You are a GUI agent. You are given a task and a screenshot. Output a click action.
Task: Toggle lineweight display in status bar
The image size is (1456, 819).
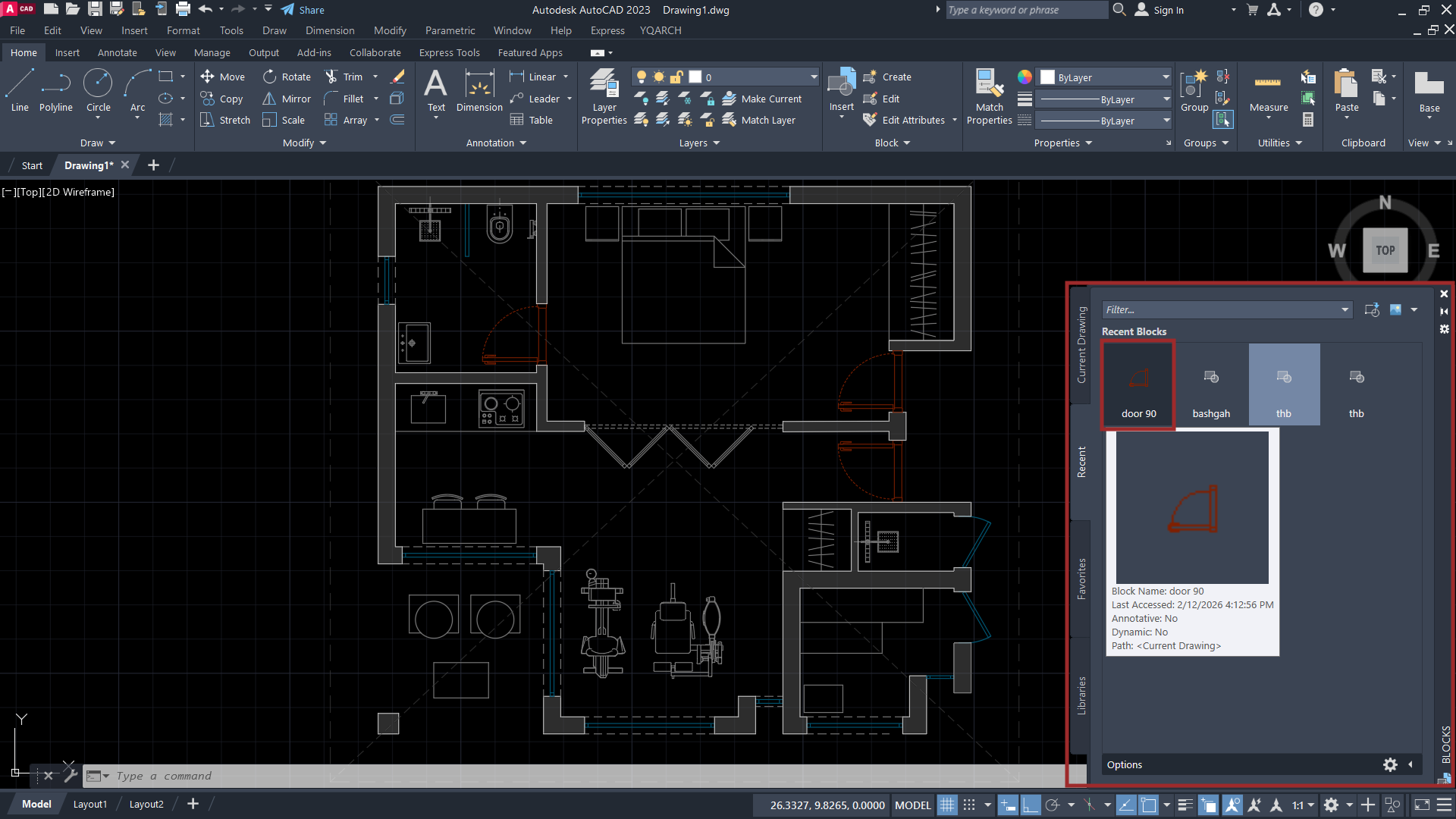(x=1185, y=805)
